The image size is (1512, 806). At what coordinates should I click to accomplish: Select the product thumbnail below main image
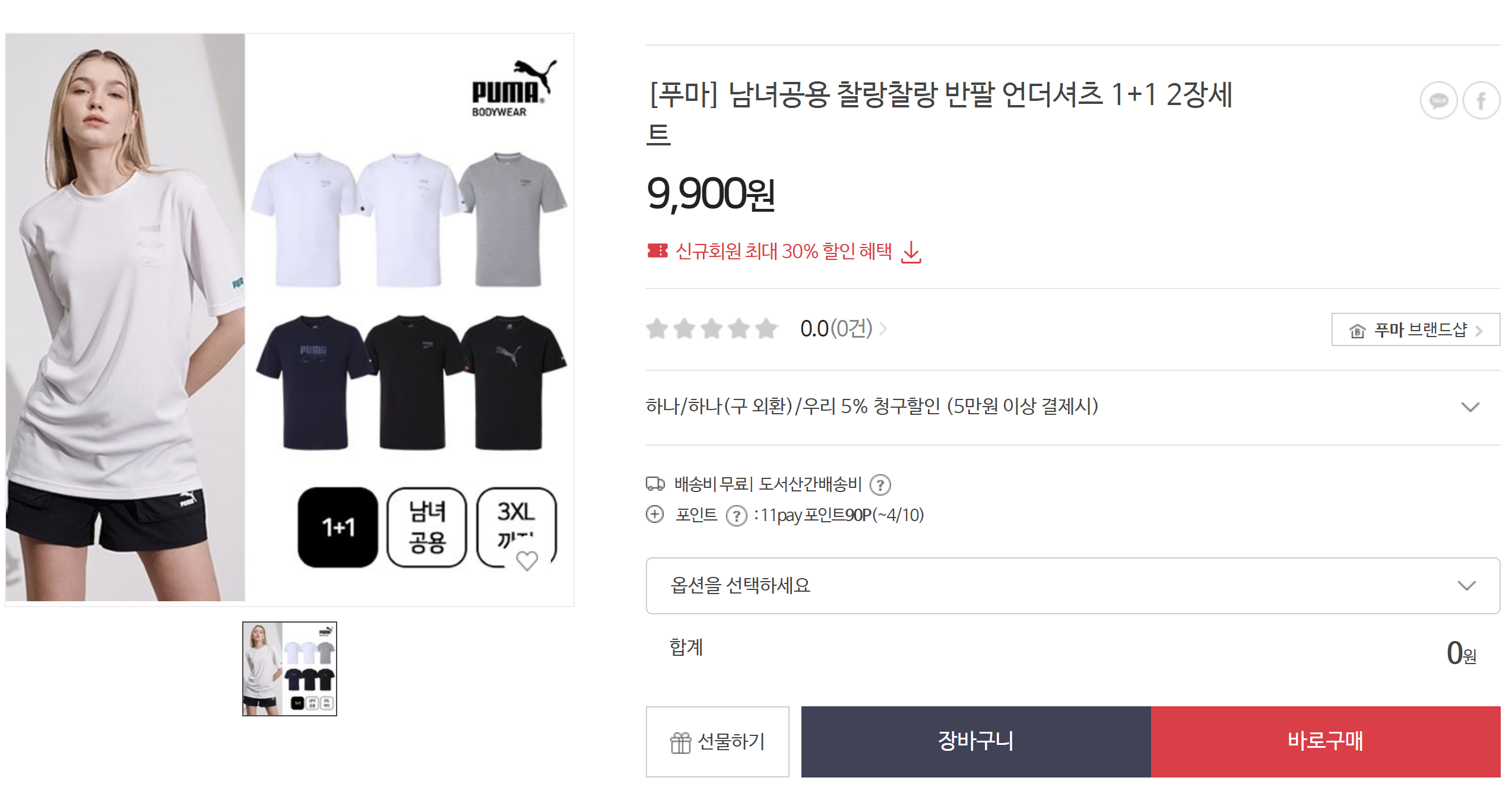[x=290, y=669]
